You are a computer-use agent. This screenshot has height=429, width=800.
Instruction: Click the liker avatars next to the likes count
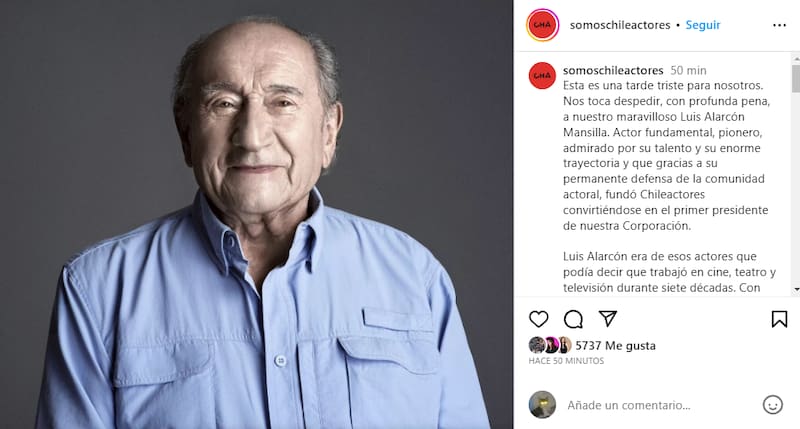coord(550,345)
